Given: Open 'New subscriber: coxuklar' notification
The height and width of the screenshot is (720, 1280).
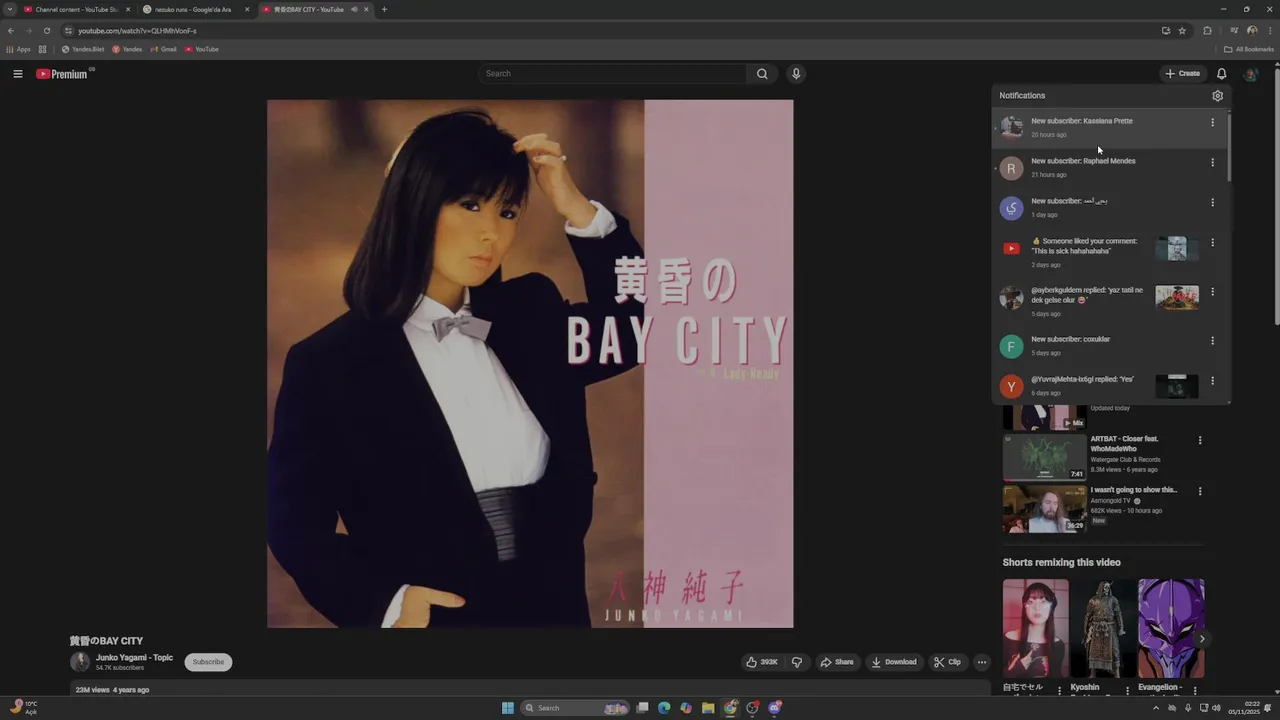Looking at the screenshot, I should [1110, 346].
